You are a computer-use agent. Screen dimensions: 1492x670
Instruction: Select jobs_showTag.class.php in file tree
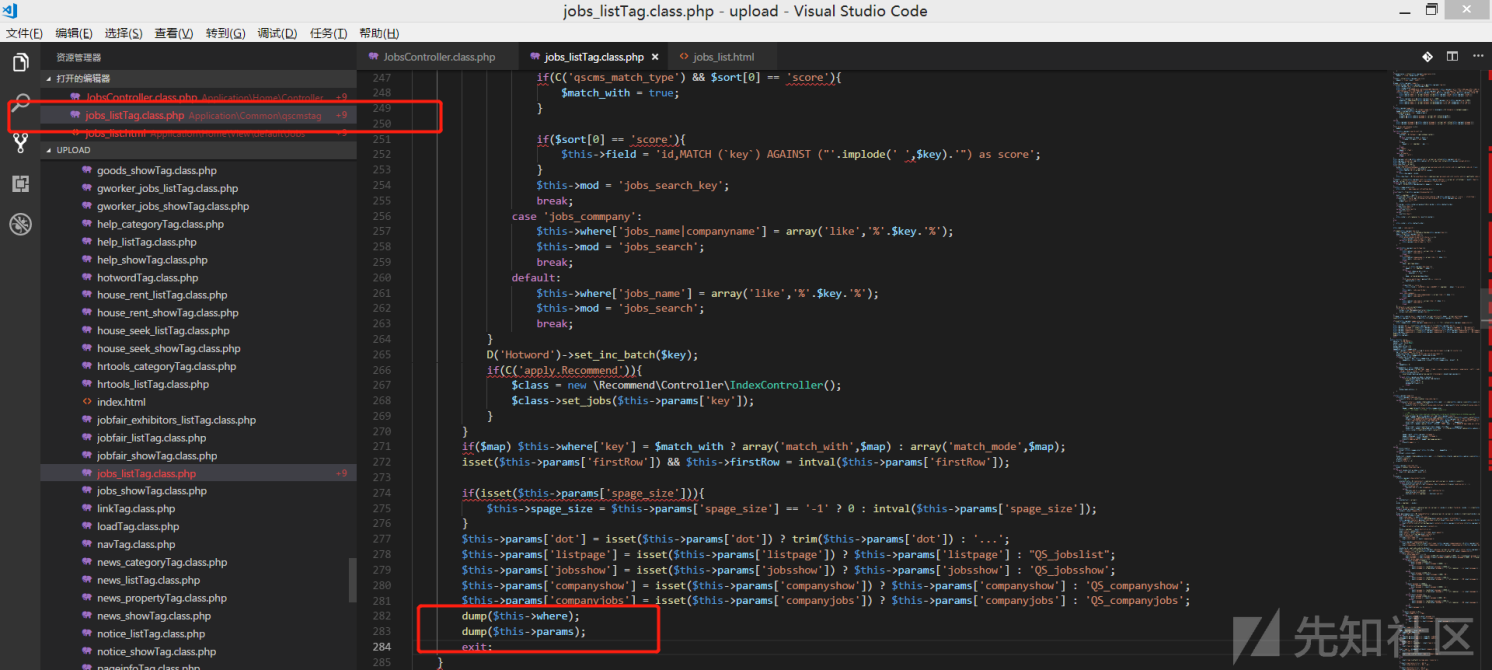coord(151,491)
